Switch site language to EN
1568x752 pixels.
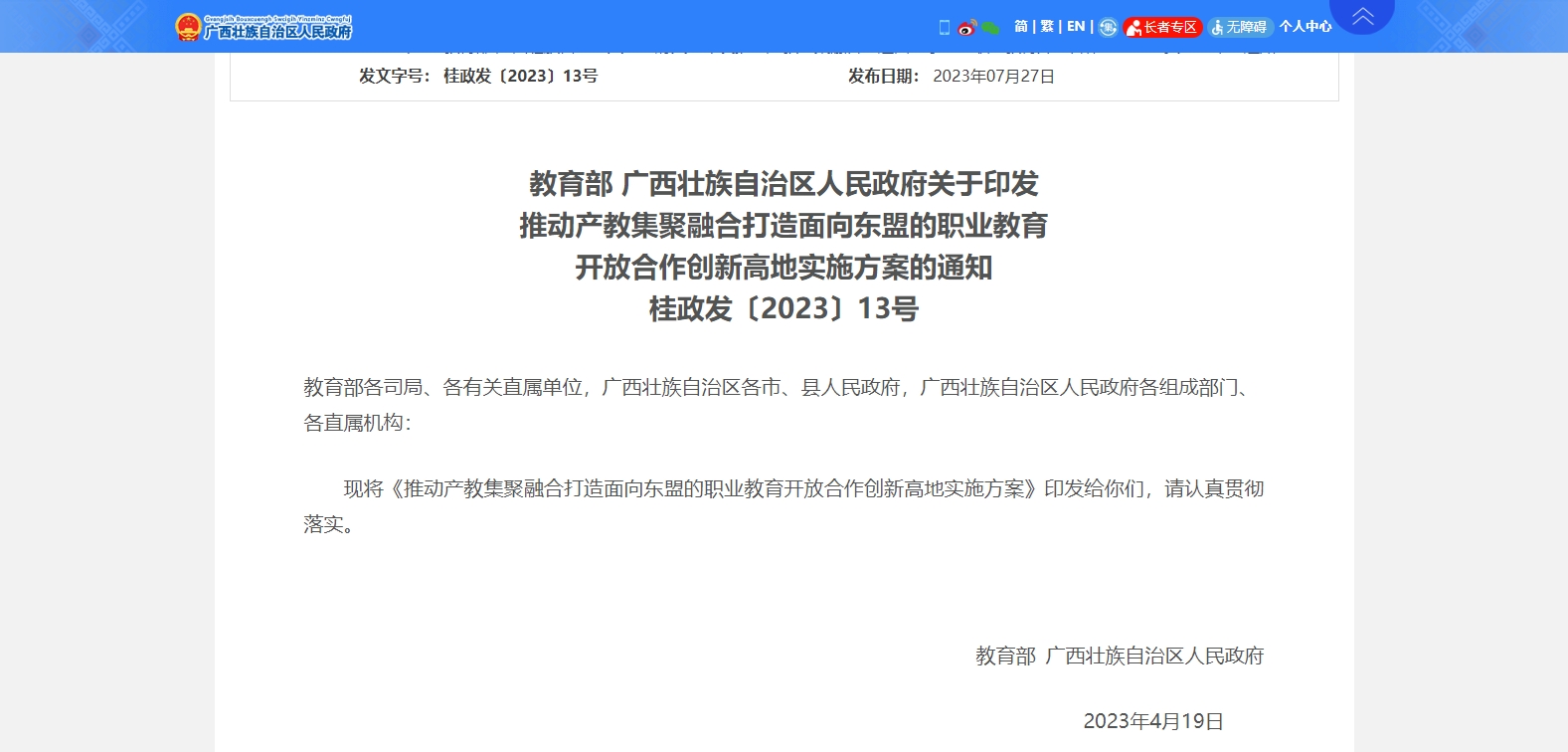tap(1076, 27)
